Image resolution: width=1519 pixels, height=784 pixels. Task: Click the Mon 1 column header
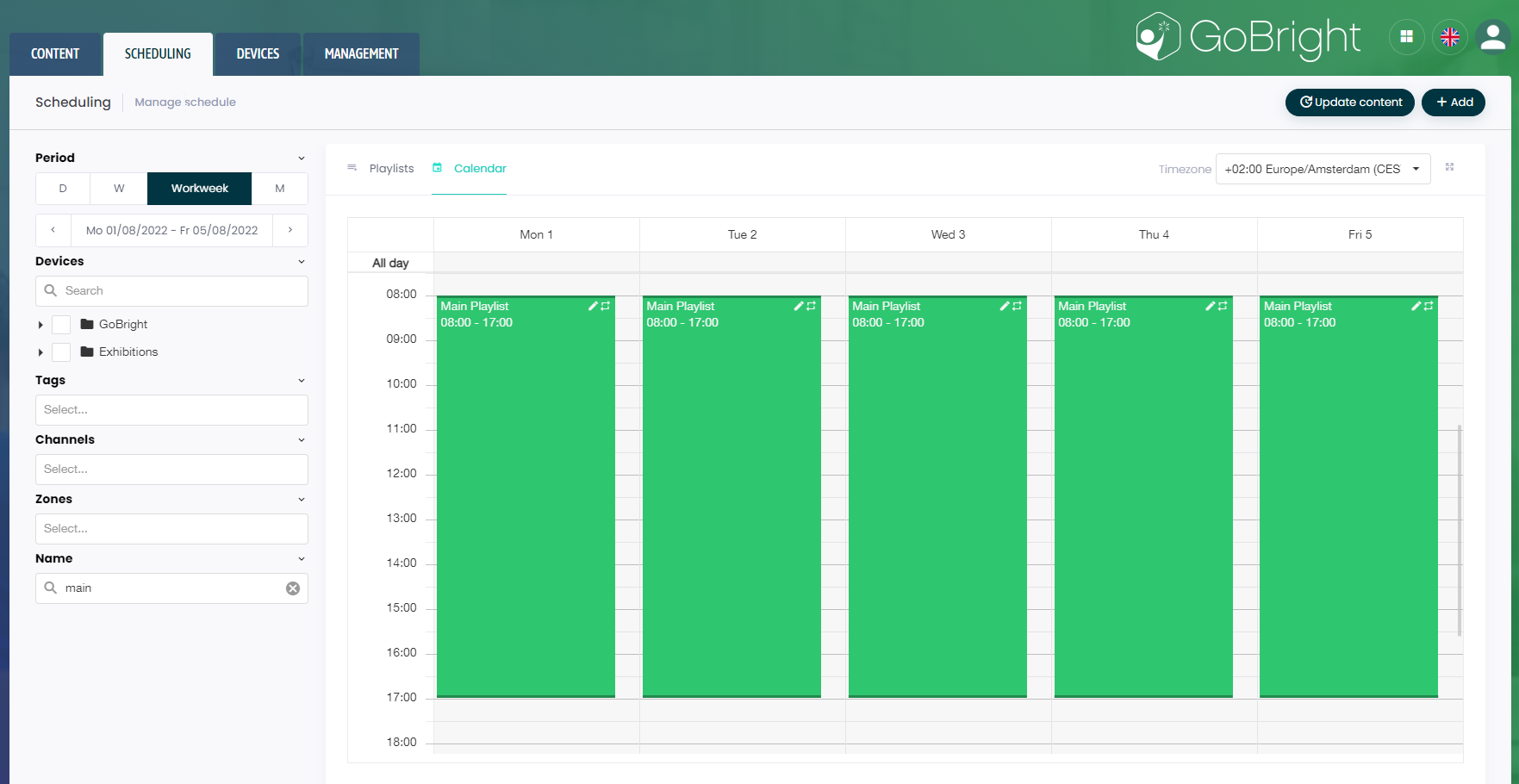[536, 234]
